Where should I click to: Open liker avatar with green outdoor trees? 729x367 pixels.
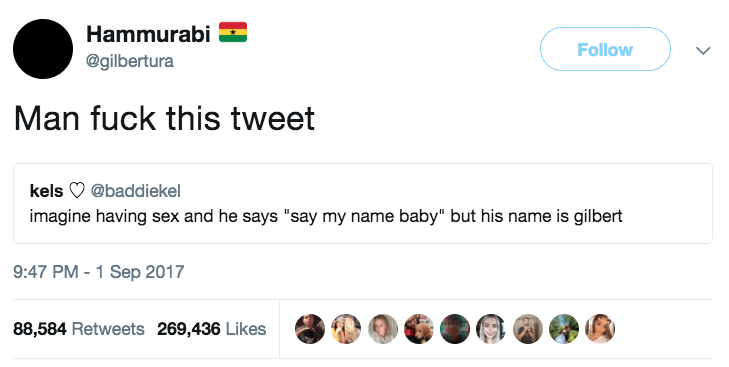click(x=564, y=329)
